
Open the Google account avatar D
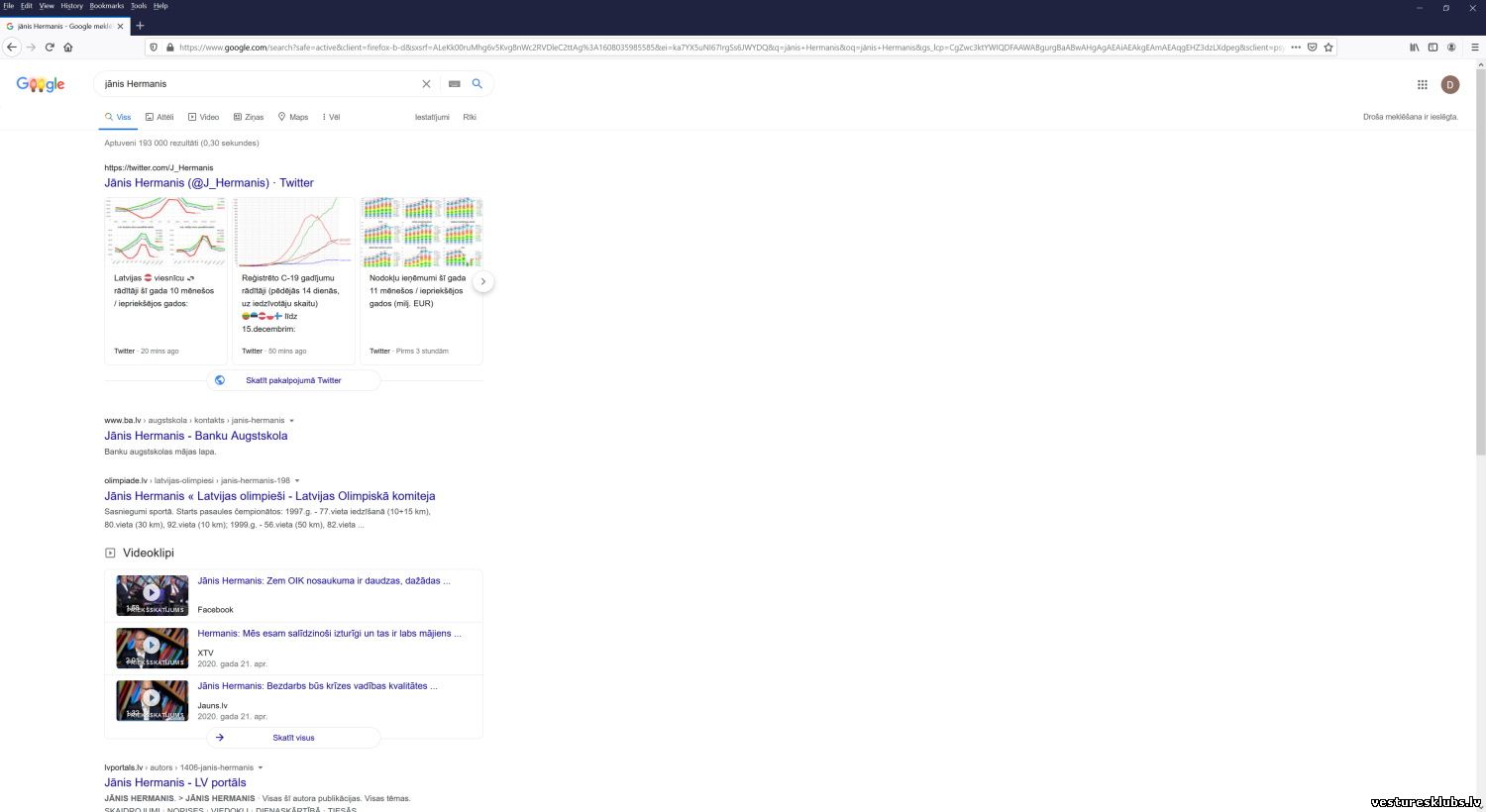pyautogui.click(x=1450, y=85)
